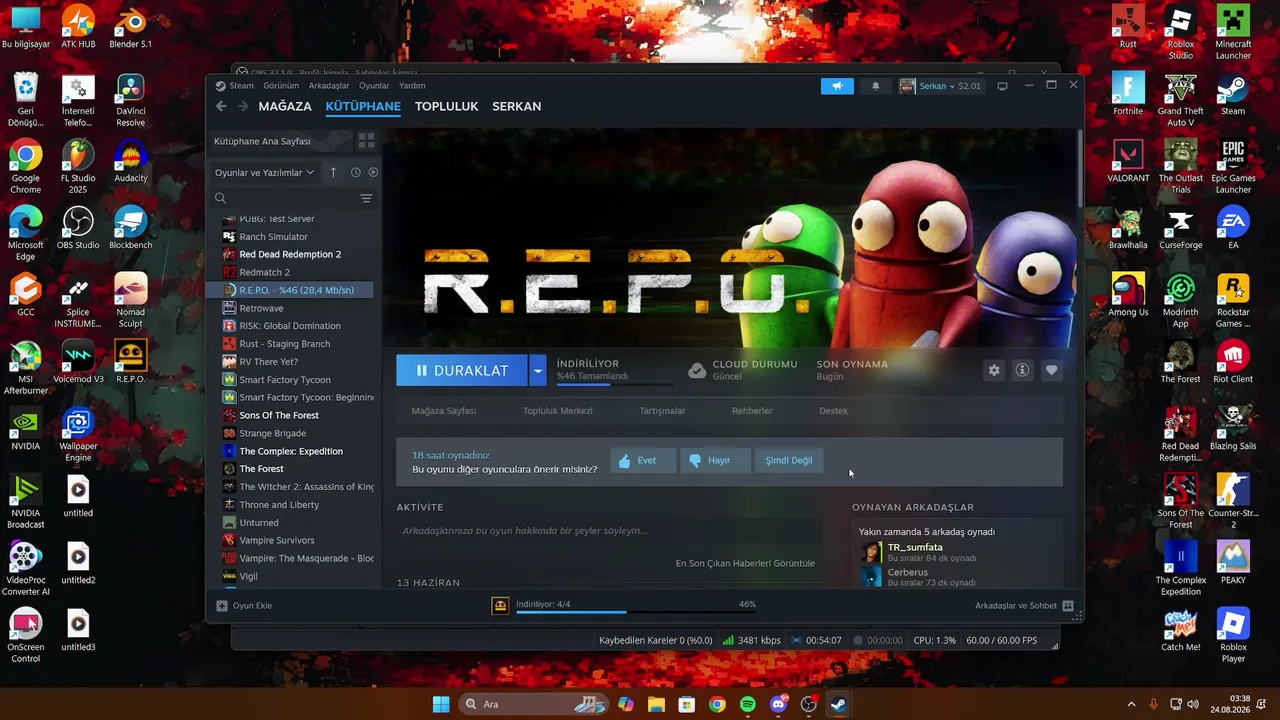This screenshot has height=720, width=1280.
Task: Open the Arkadaşlar menu
Action: (328, 86)
